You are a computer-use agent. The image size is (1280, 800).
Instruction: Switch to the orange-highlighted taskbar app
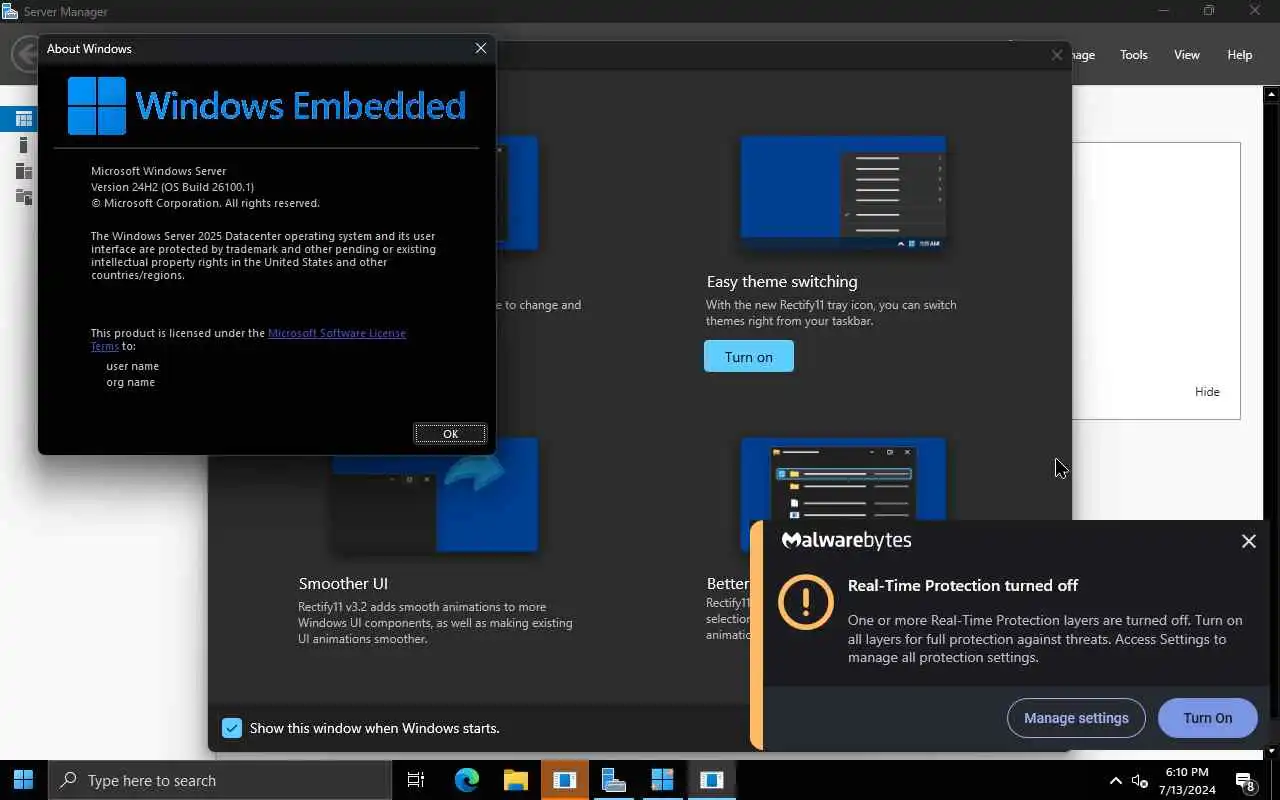point(564,780)
